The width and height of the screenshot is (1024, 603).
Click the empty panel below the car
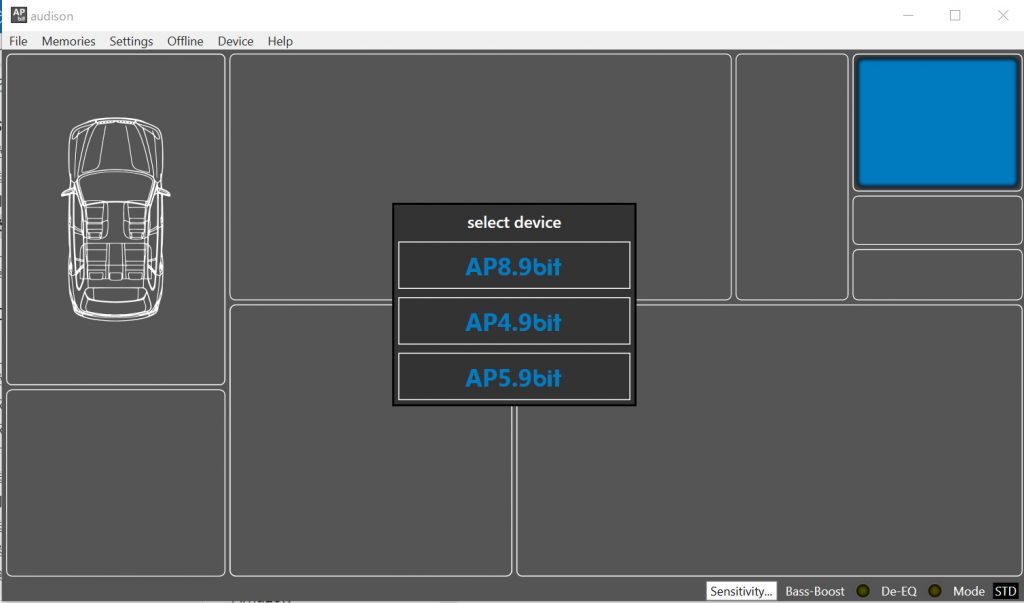coord(116,483)
